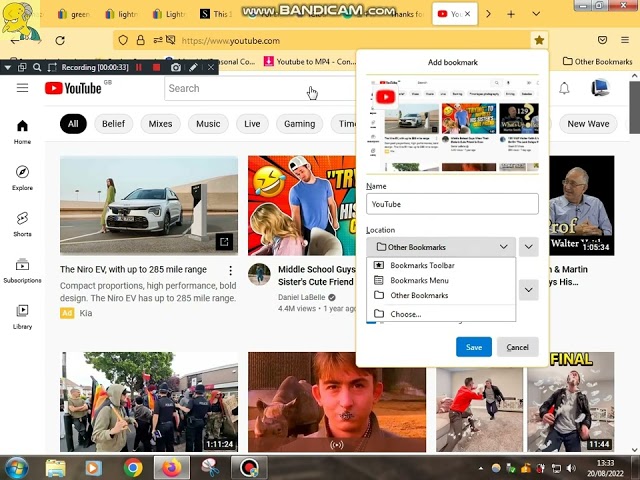Select the Music filter chip
640x480 pixels.
pos(208,124)
